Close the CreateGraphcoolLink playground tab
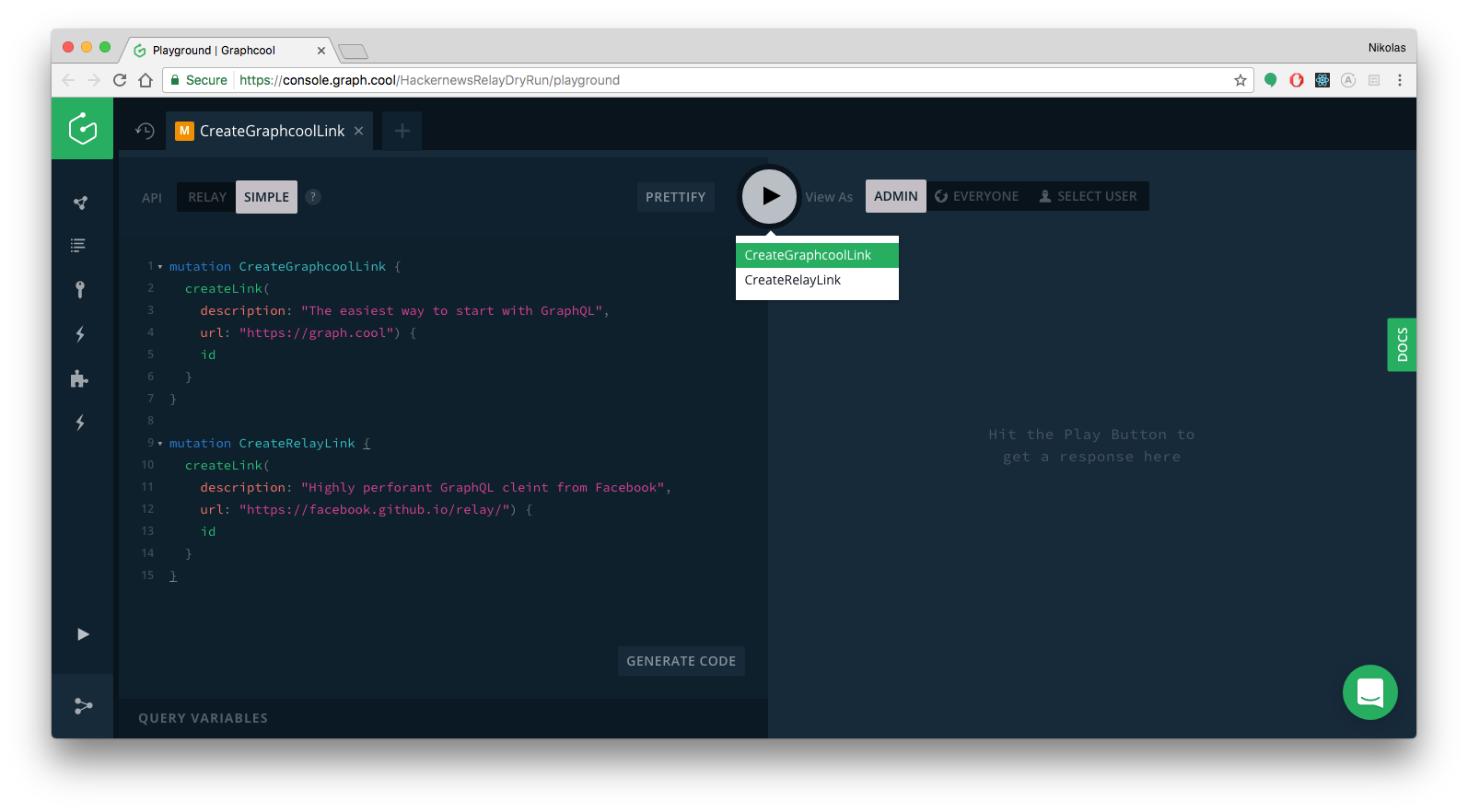Screen dimensions: 1468x812 359,131
